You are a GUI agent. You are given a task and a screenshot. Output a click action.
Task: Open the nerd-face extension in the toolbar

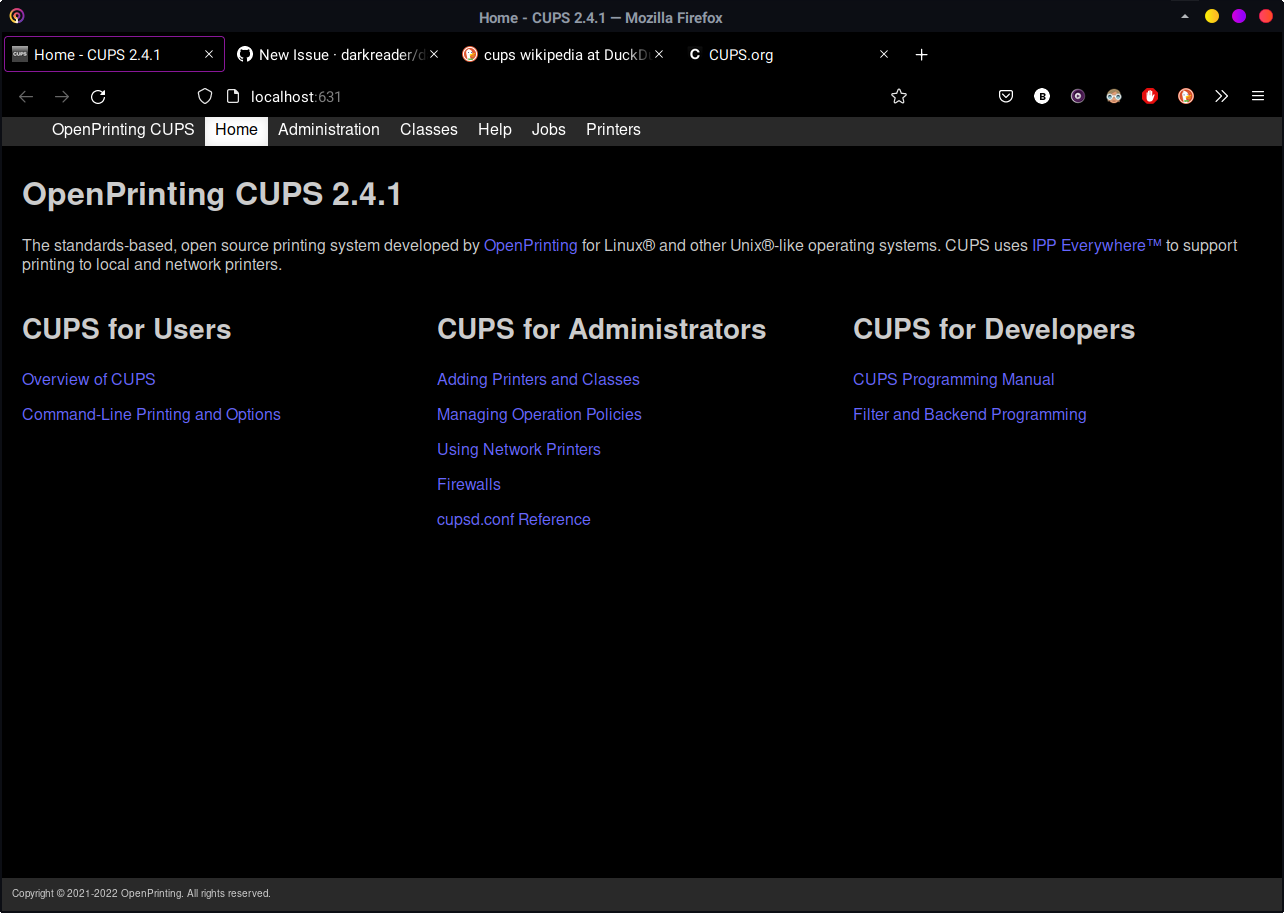[x=1114, y=96]
